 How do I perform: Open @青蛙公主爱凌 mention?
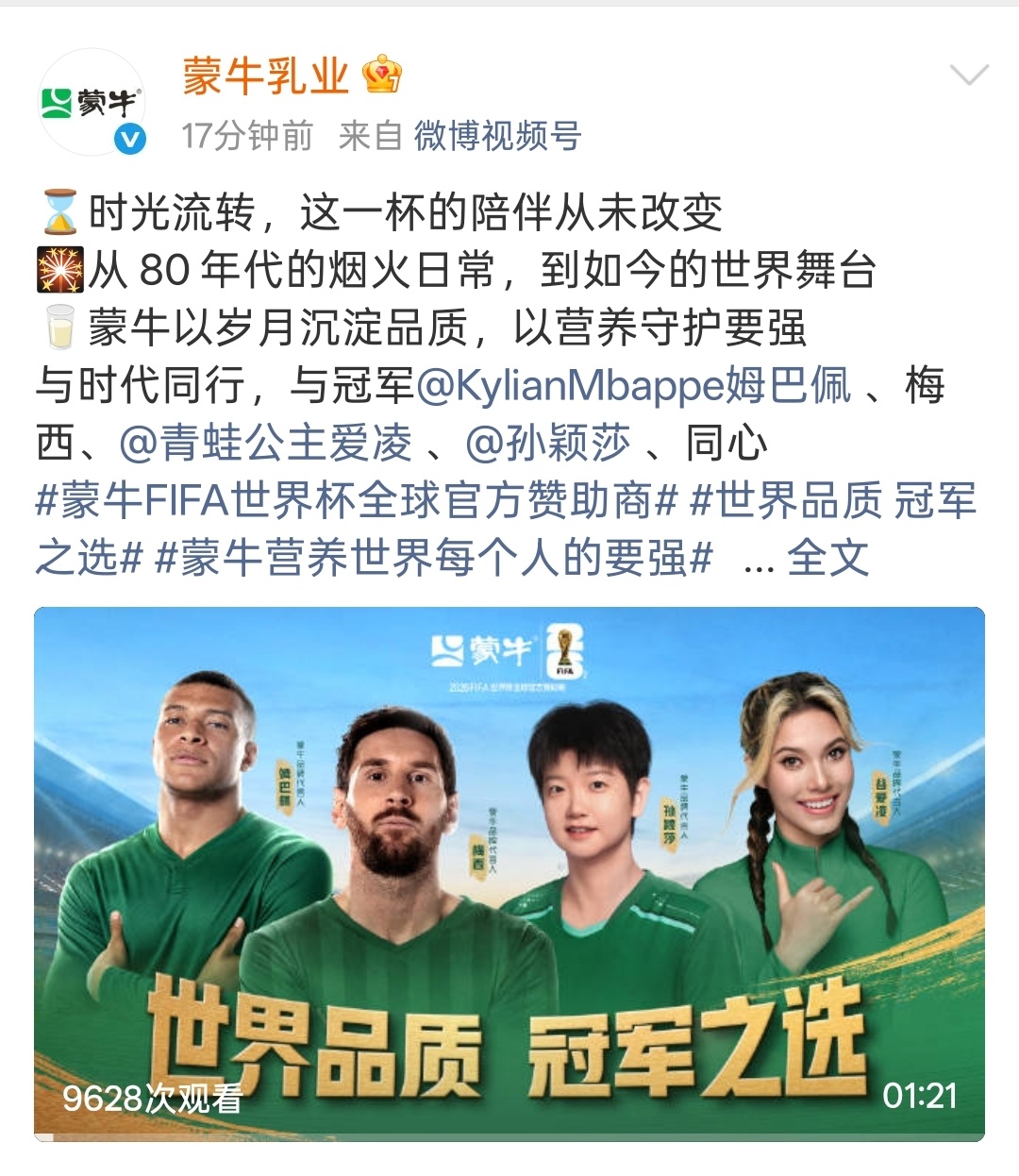coord(266,443)
